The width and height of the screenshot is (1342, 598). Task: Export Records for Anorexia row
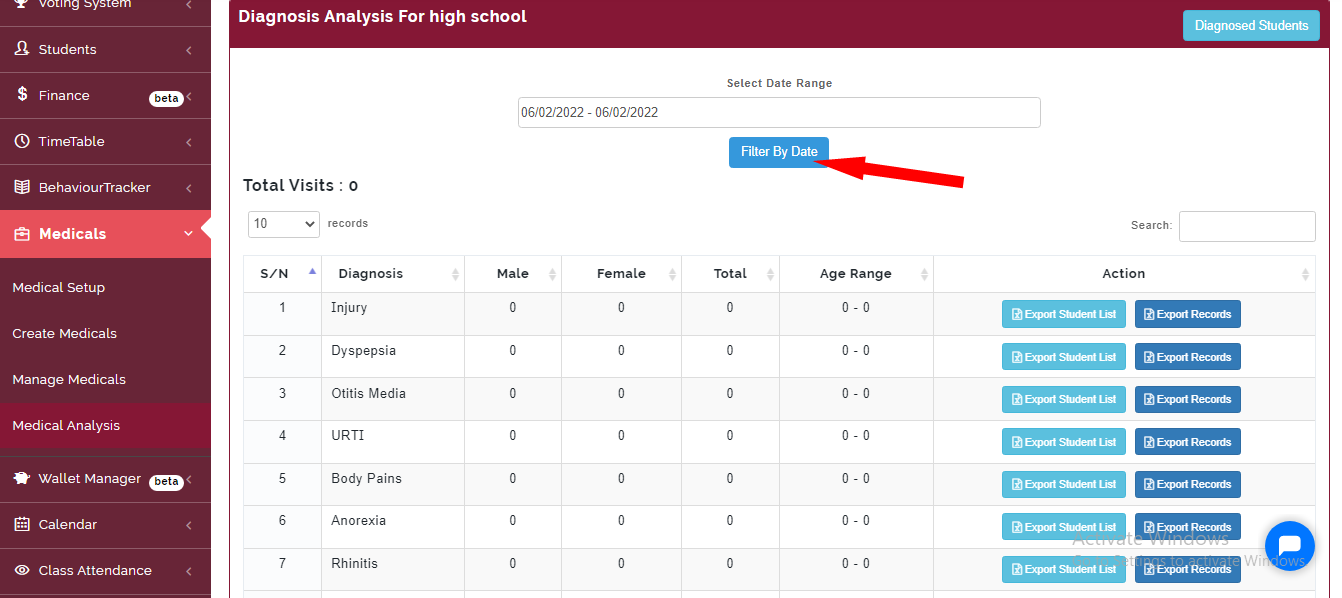1188,527
